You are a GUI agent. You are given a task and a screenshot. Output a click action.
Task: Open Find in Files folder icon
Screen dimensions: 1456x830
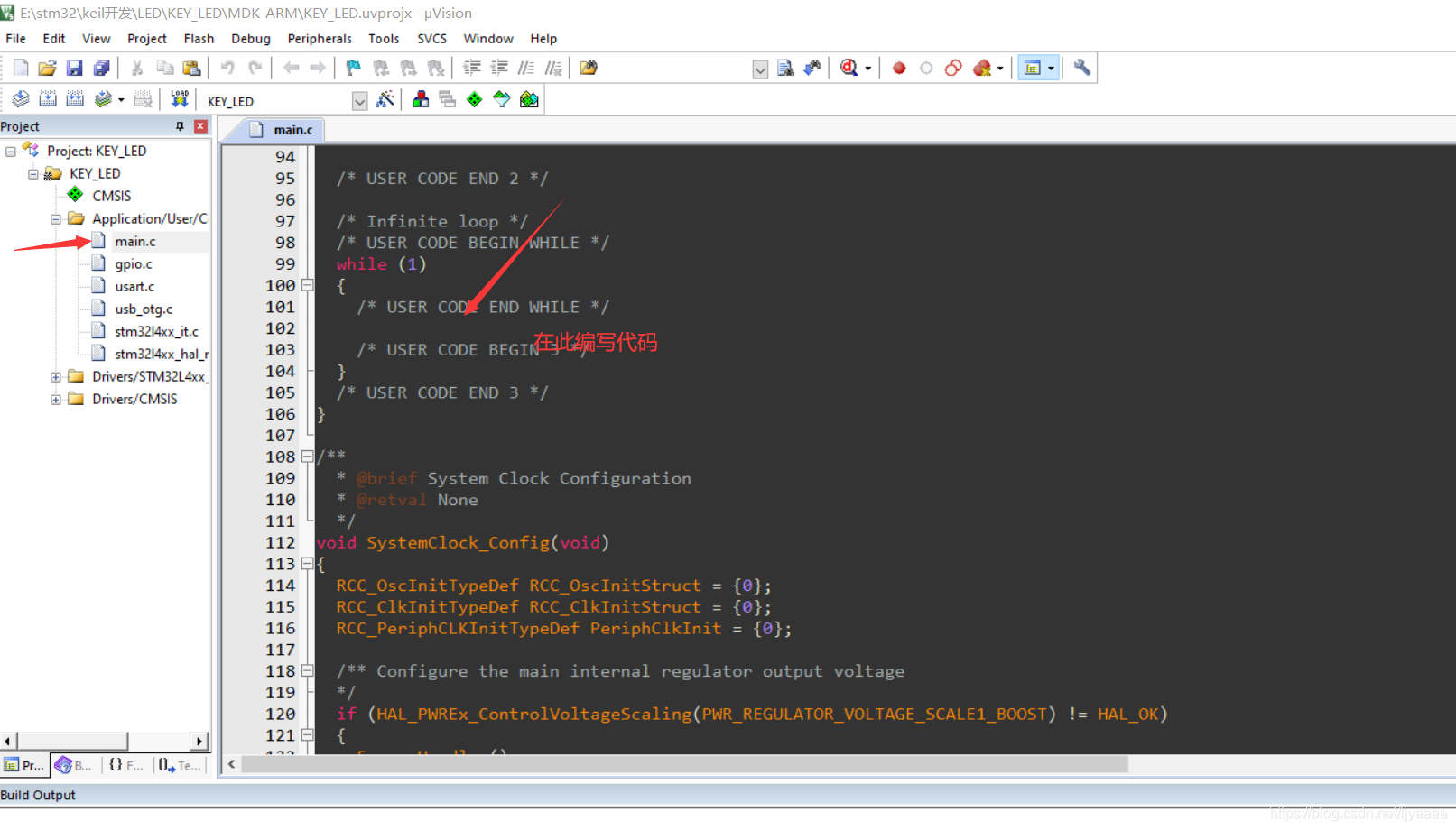coord(589,68)
